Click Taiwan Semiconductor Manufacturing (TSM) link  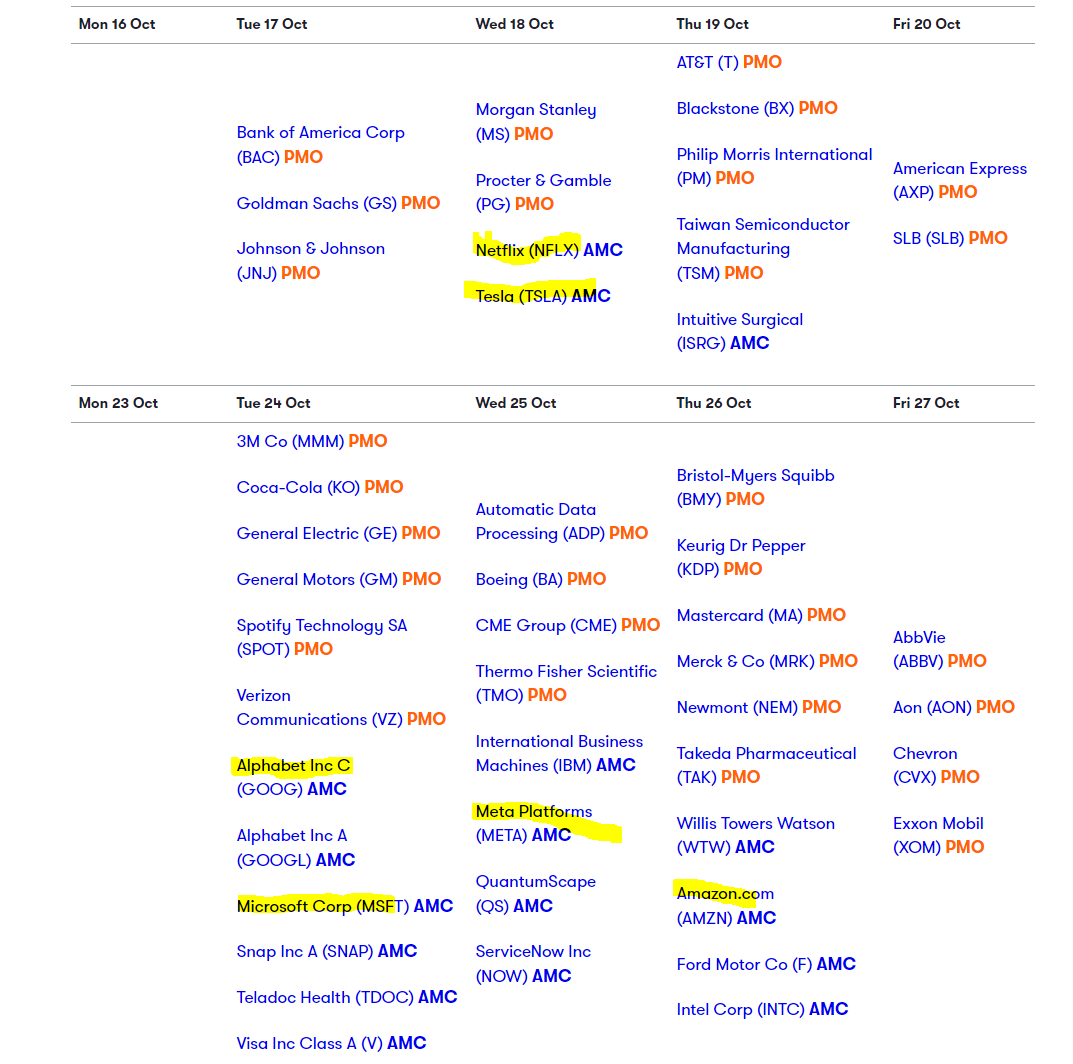pyautogui.click(x=762, y=249)
